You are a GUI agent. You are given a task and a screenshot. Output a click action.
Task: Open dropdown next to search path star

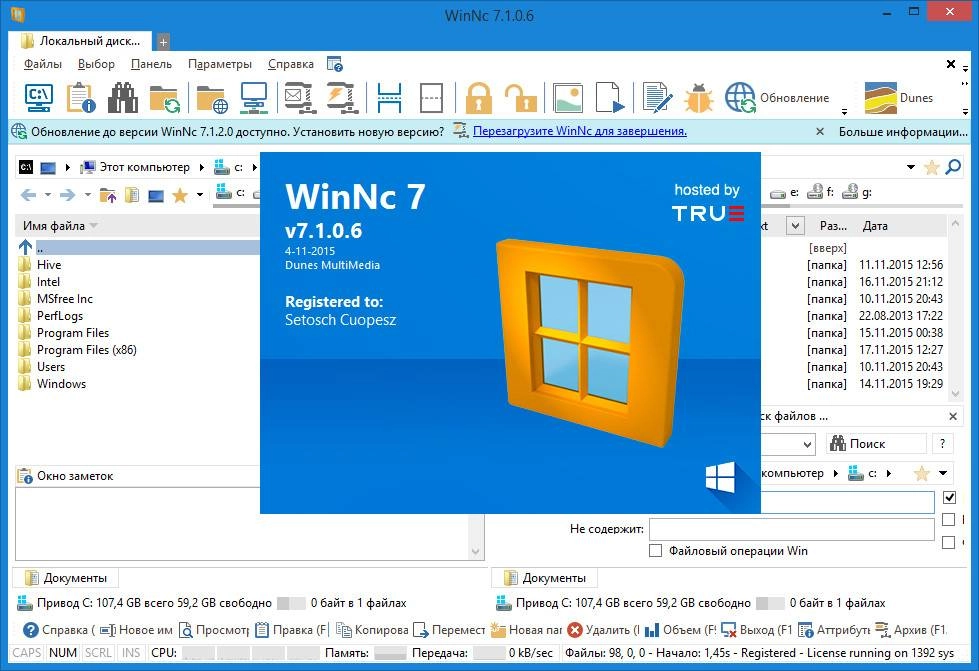click(x=943, y=473)
